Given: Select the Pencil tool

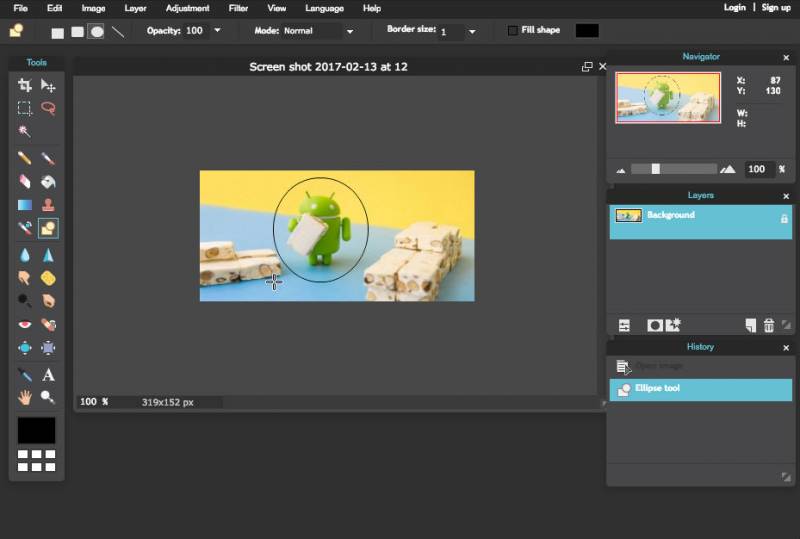Looking at the screenshot, I should (24, 158).
